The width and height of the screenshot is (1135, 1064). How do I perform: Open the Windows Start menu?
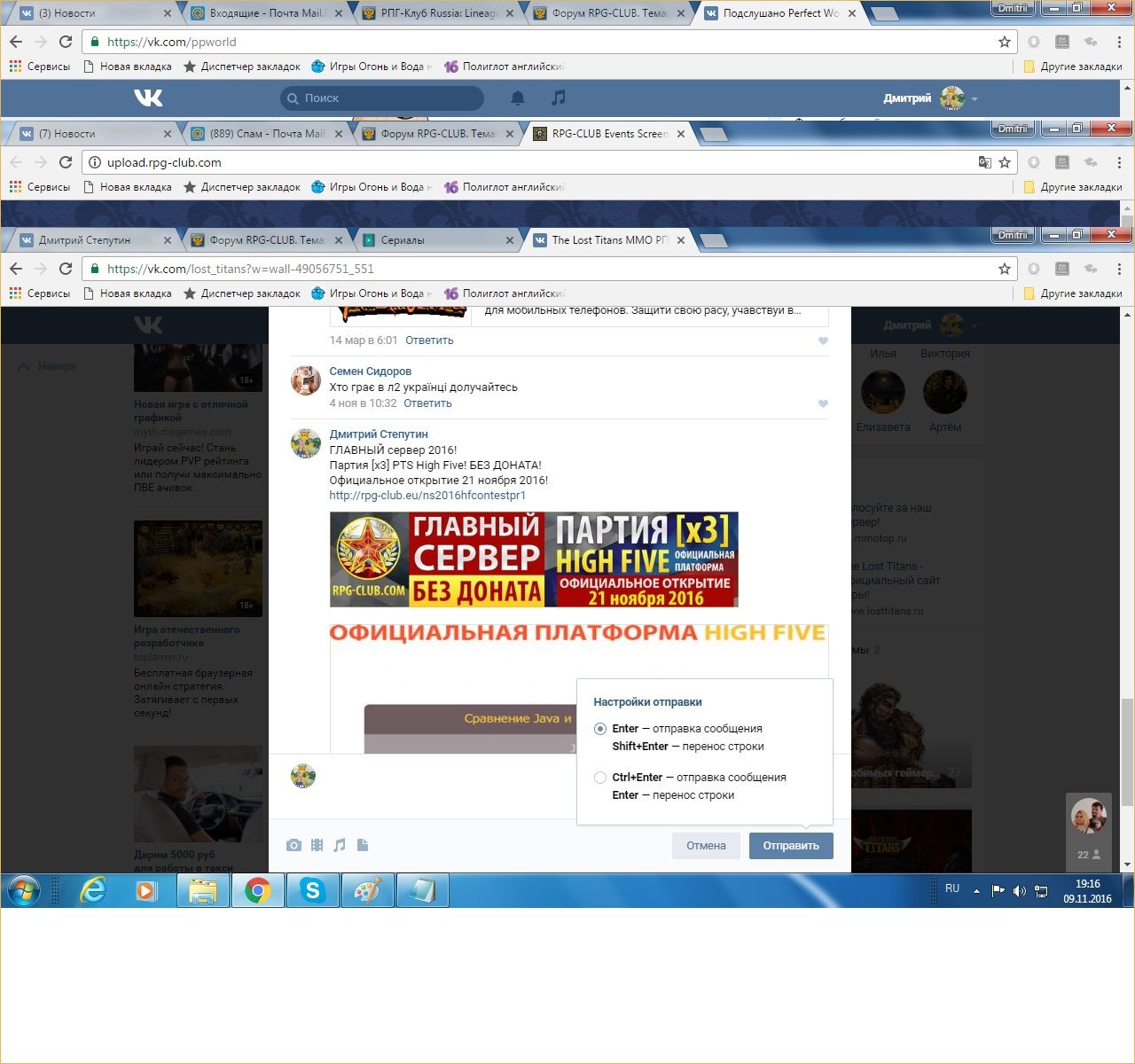pos(23,890)
